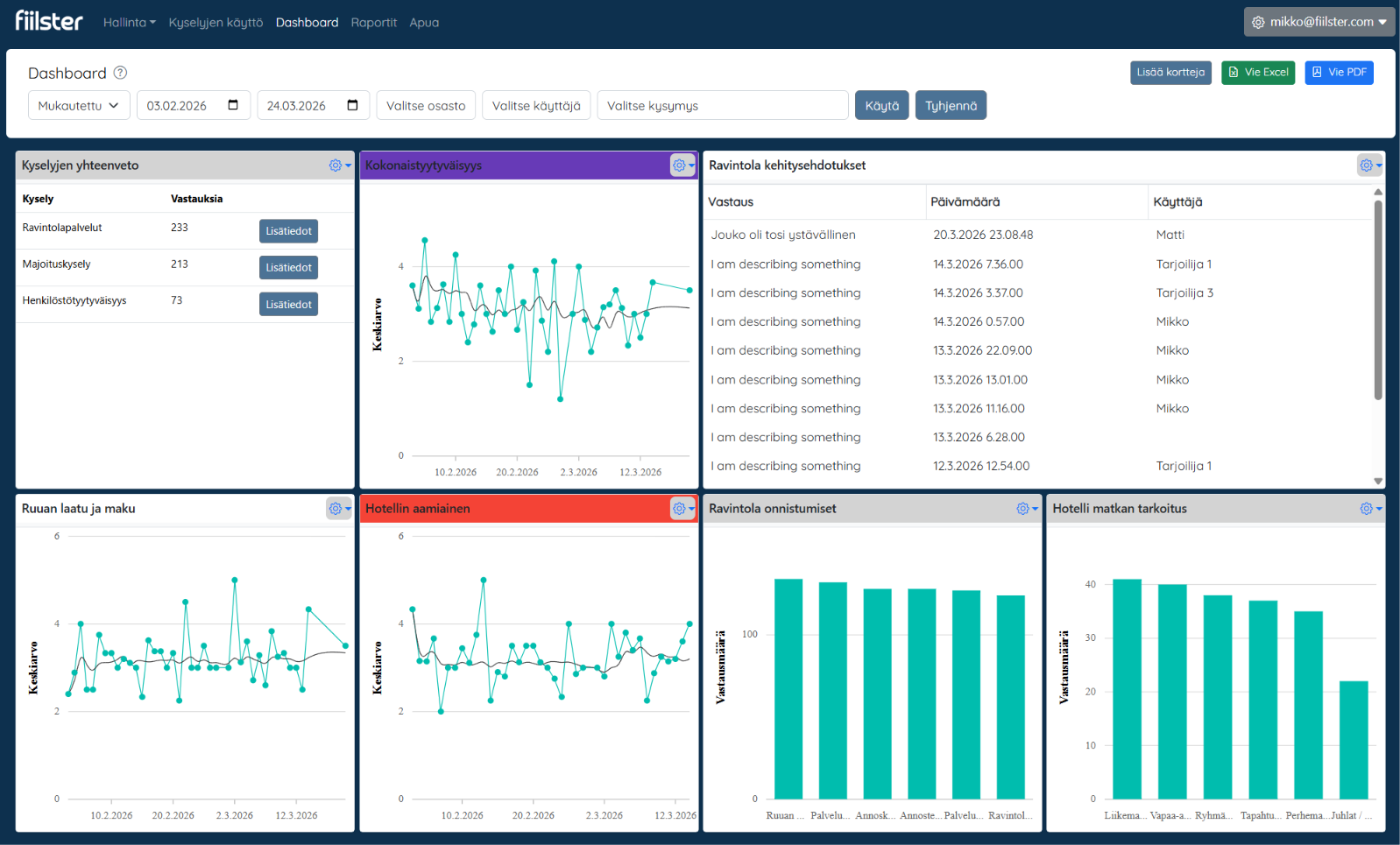Open calendar picker for end date 24.03.2026
This screenshot has height=845, width=1400.
pos(352,105)
